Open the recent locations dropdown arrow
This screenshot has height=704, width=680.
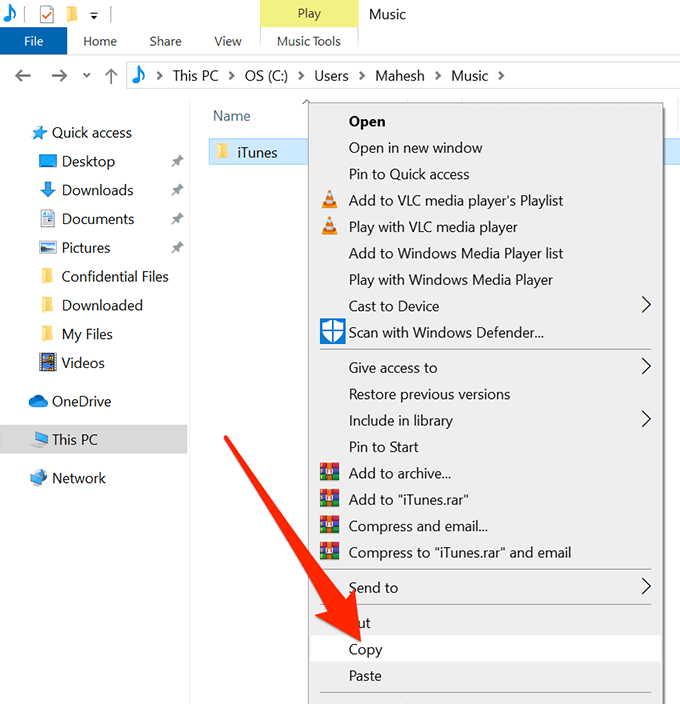tap(87, 76)
